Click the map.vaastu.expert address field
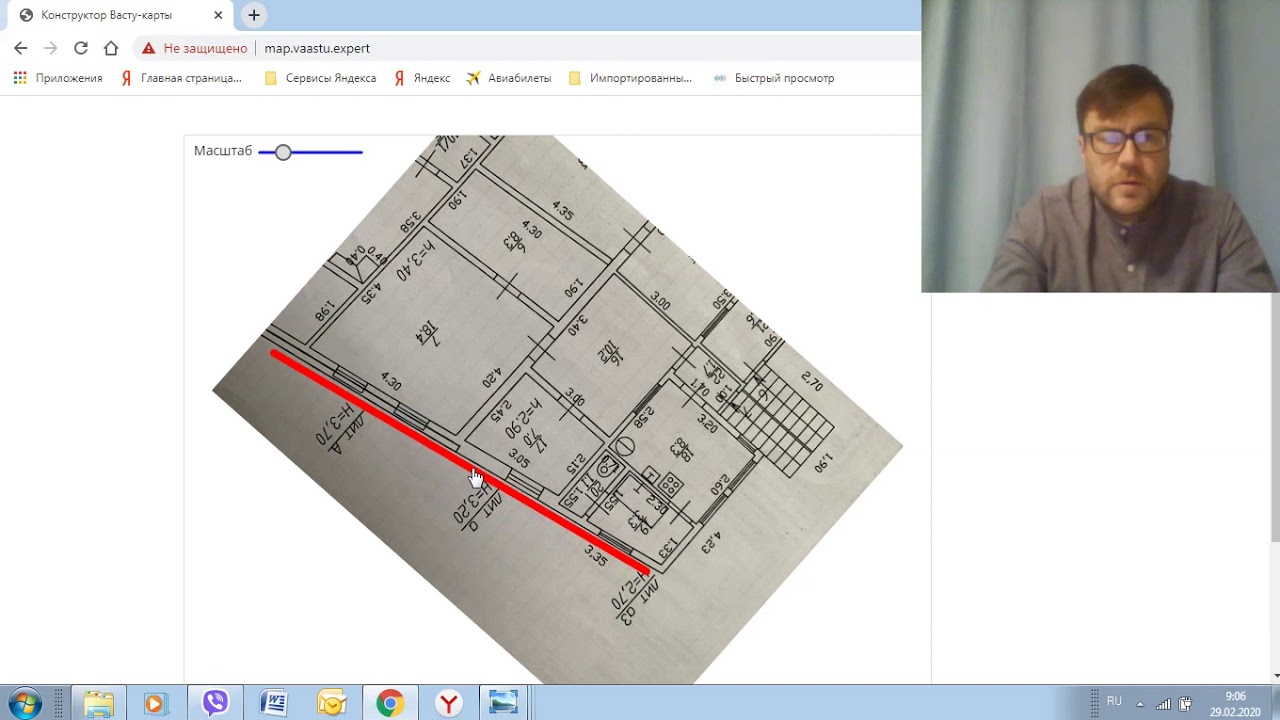Screen dimensions: 1280x720 click(x=317, y=48)
